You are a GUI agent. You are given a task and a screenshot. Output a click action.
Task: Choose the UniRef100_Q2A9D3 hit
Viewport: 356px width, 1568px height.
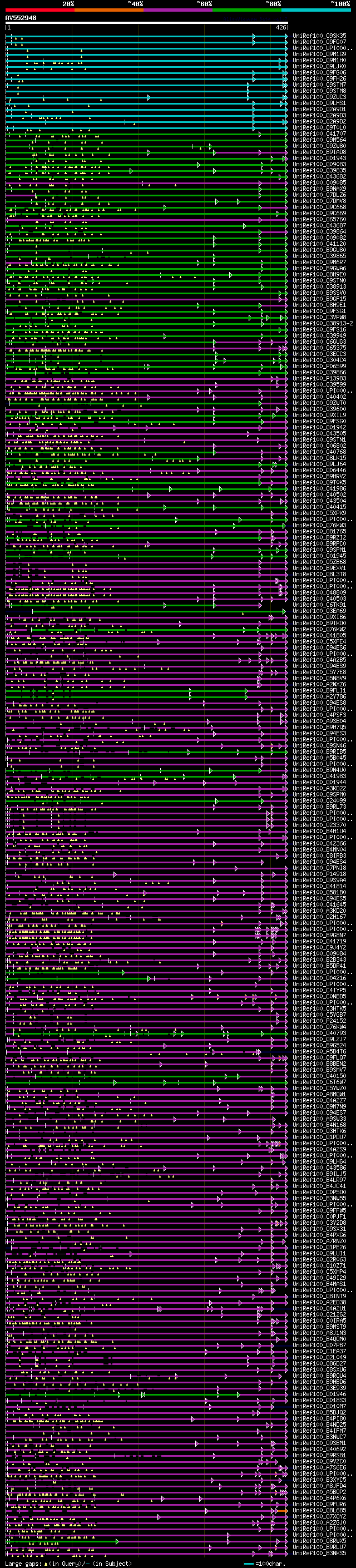pyautogui.click(x=319, y=116)
